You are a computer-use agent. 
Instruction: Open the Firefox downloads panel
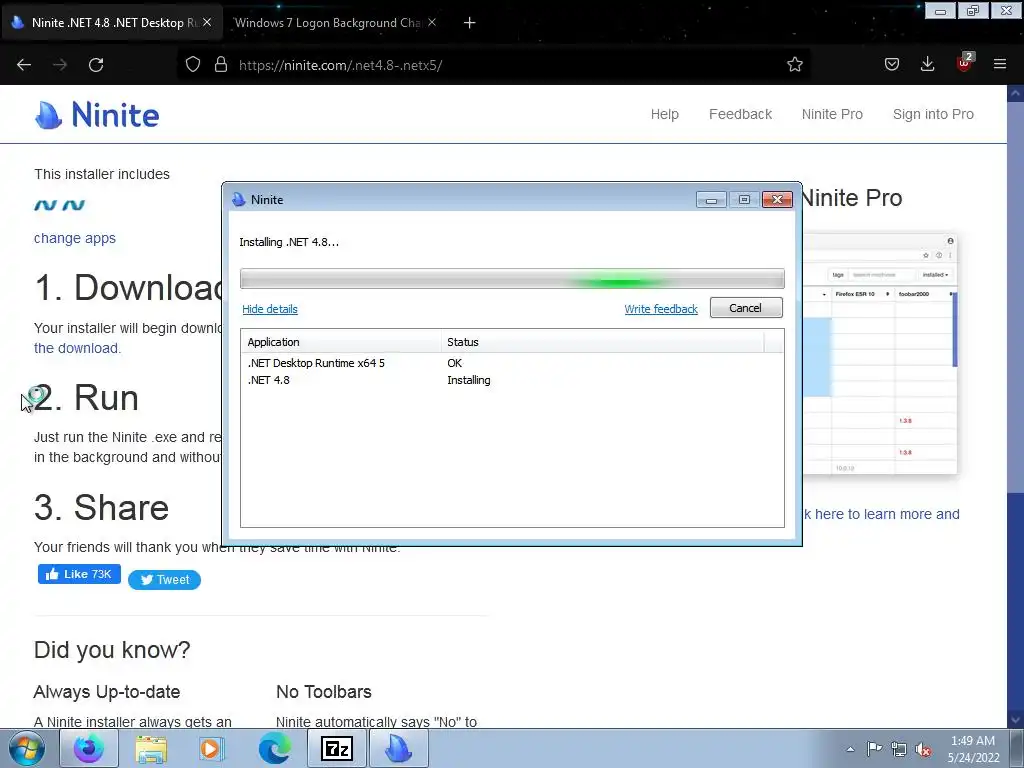927,65
